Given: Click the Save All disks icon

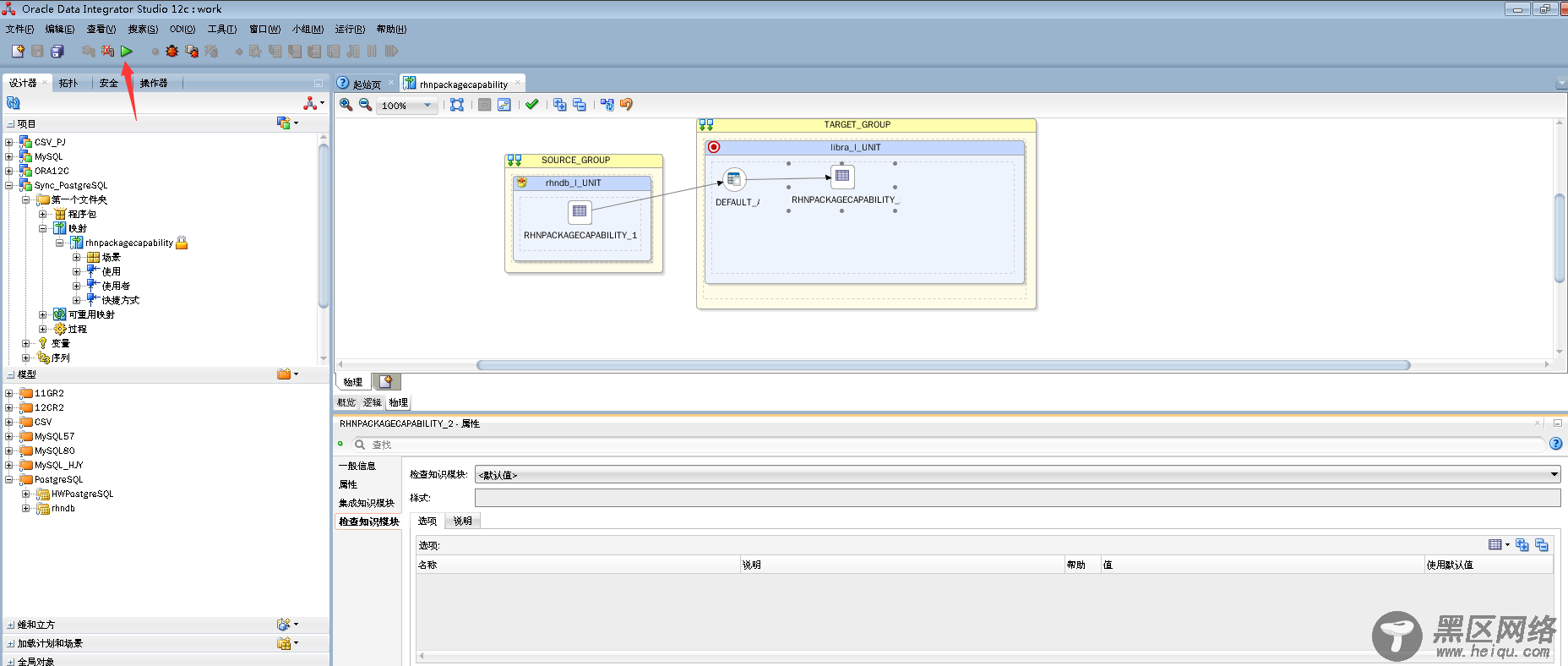Looking at the screenshot, I should (x=57, y=52).
